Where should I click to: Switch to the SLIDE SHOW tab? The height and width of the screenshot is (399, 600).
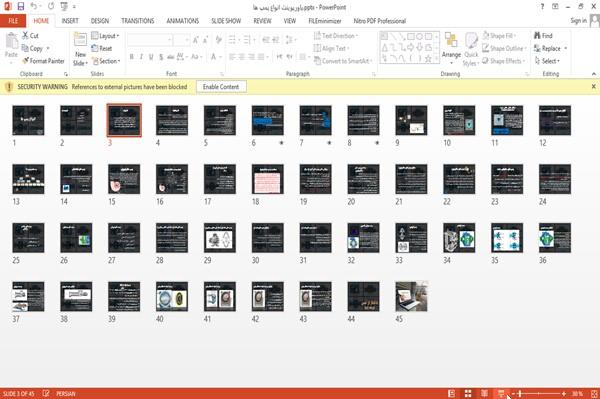tap(226, 21)
